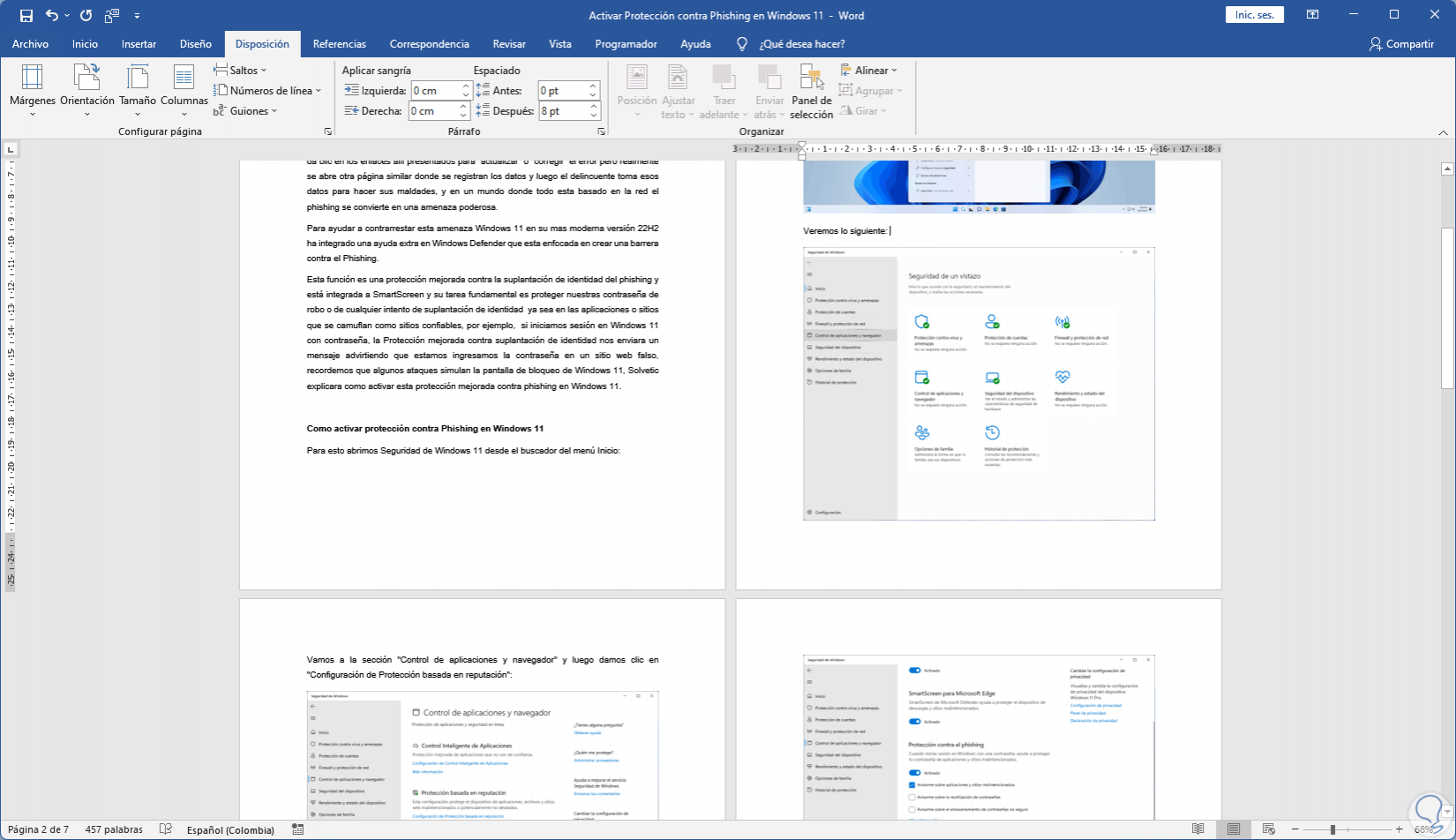Open the Customize Quick Access Toolbar dropdown
1456x840 pixels.
137,16
